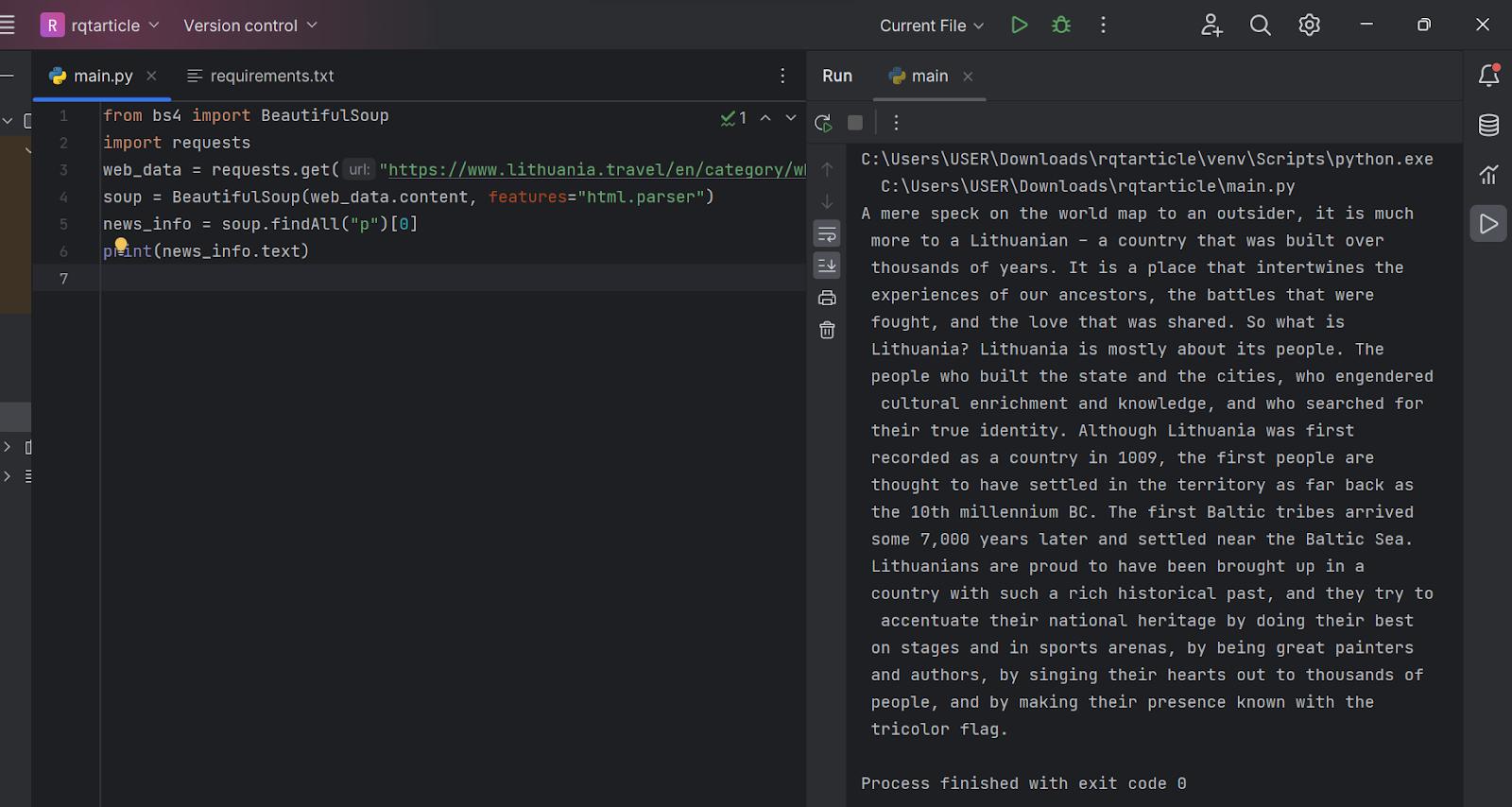
Task: Switch to the requirements.txt tab
Action: click(271, 76)
